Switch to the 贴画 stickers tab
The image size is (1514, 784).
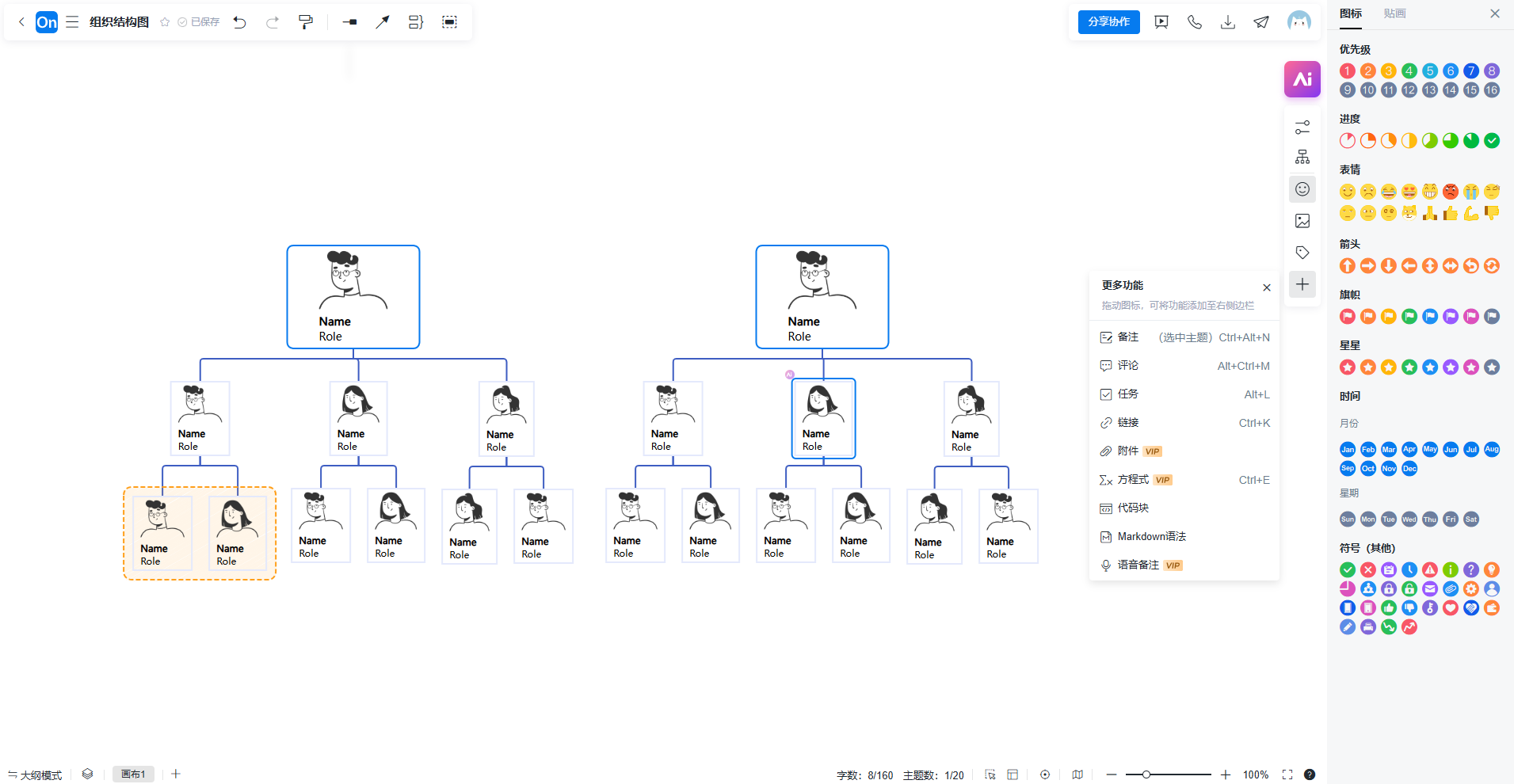1394,13
